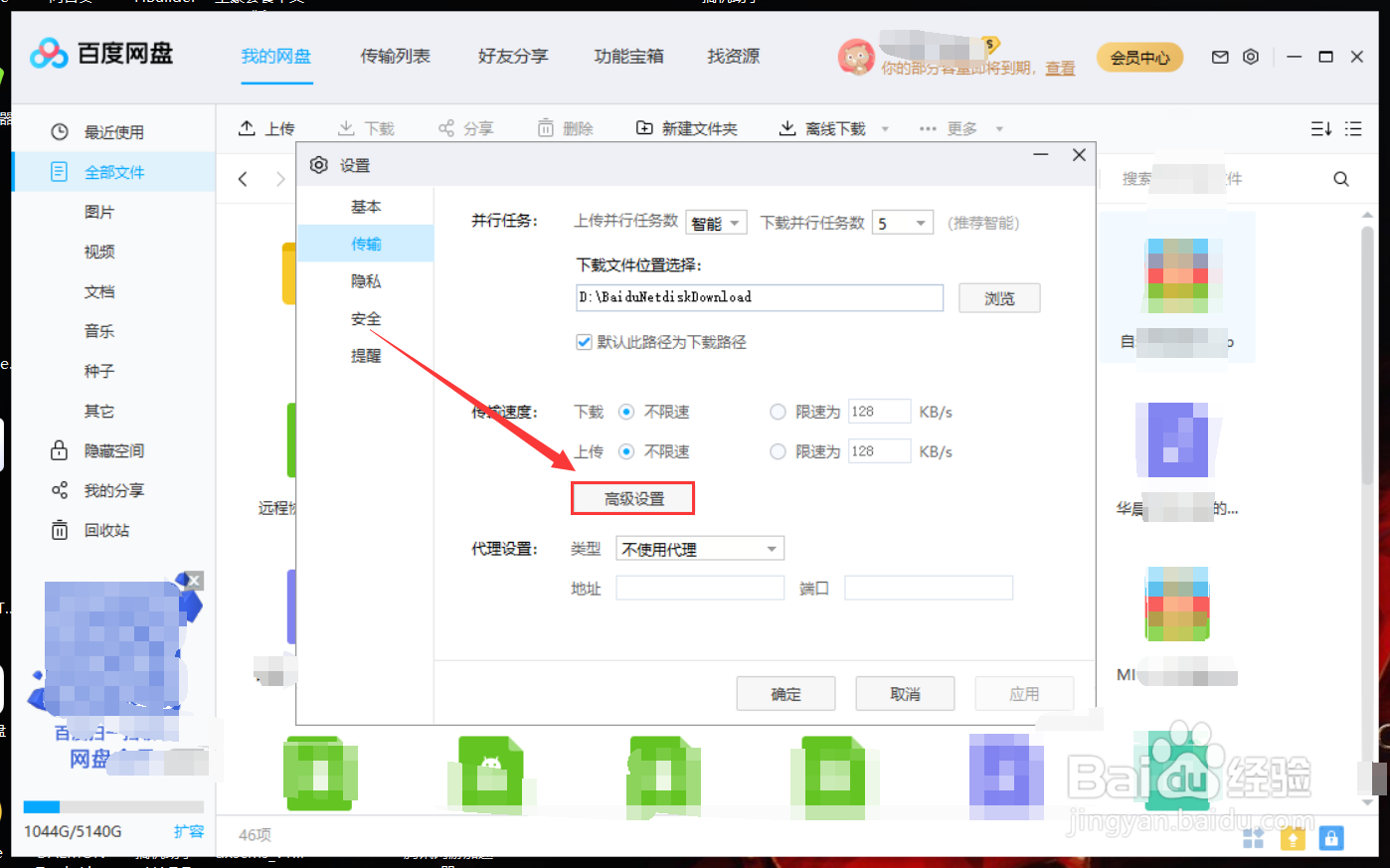Toggle default download path checkbox

(x=584, y=342)
